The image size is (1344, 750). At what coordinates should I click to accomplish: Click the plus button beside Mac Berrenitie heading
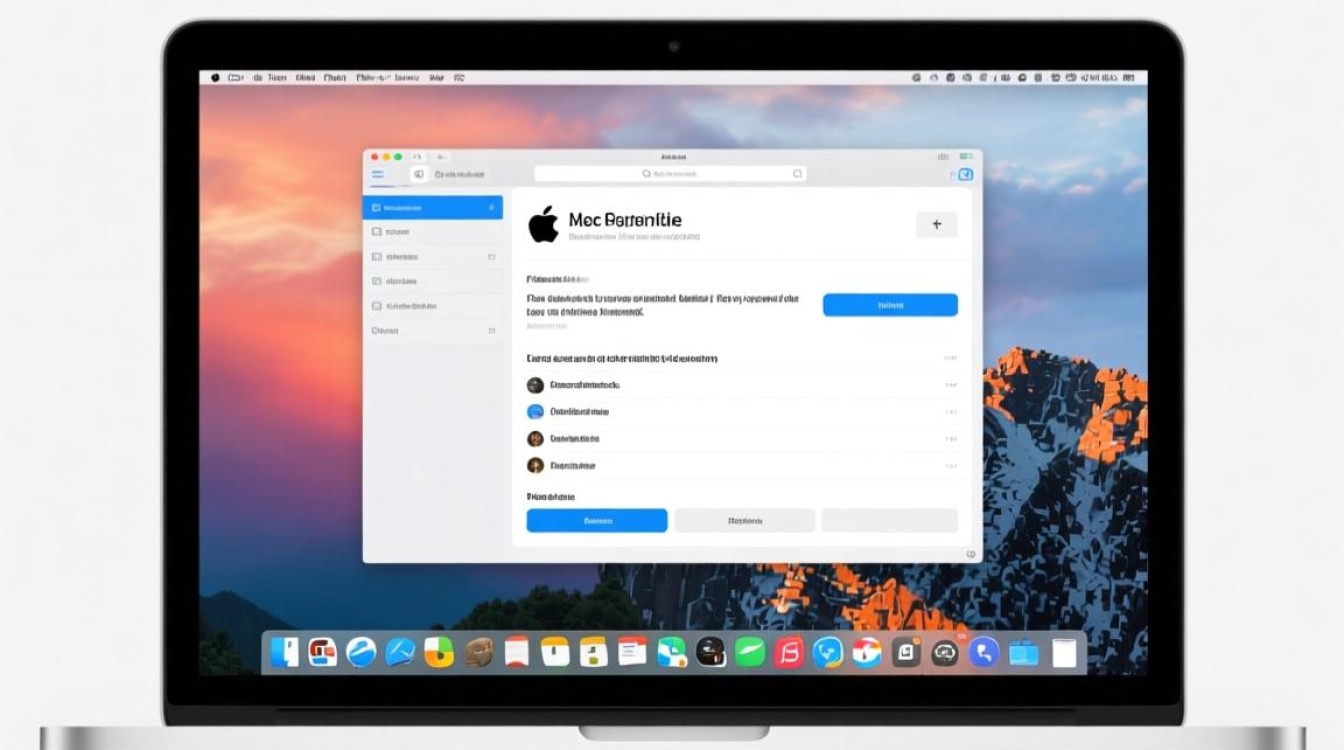pos(937,225)
